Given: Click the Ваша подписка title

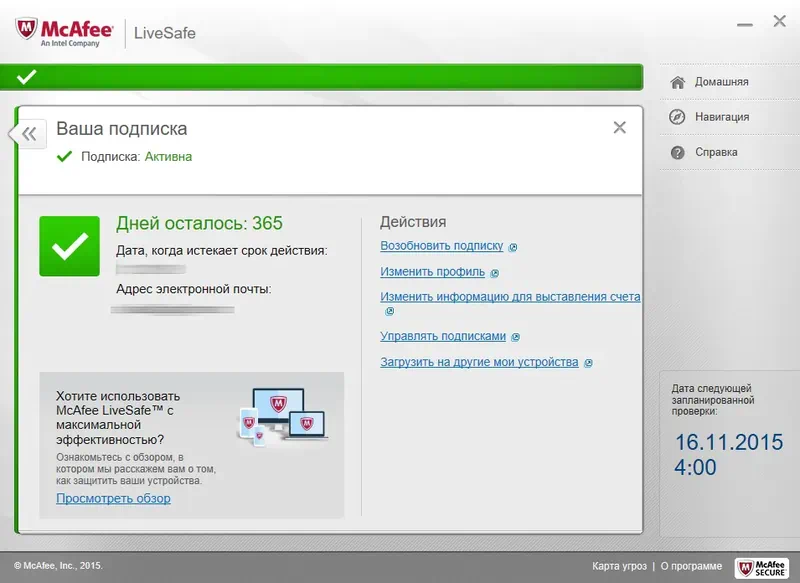Looking at the screenshot, I should pyautogui.click(x=121, y=129).
